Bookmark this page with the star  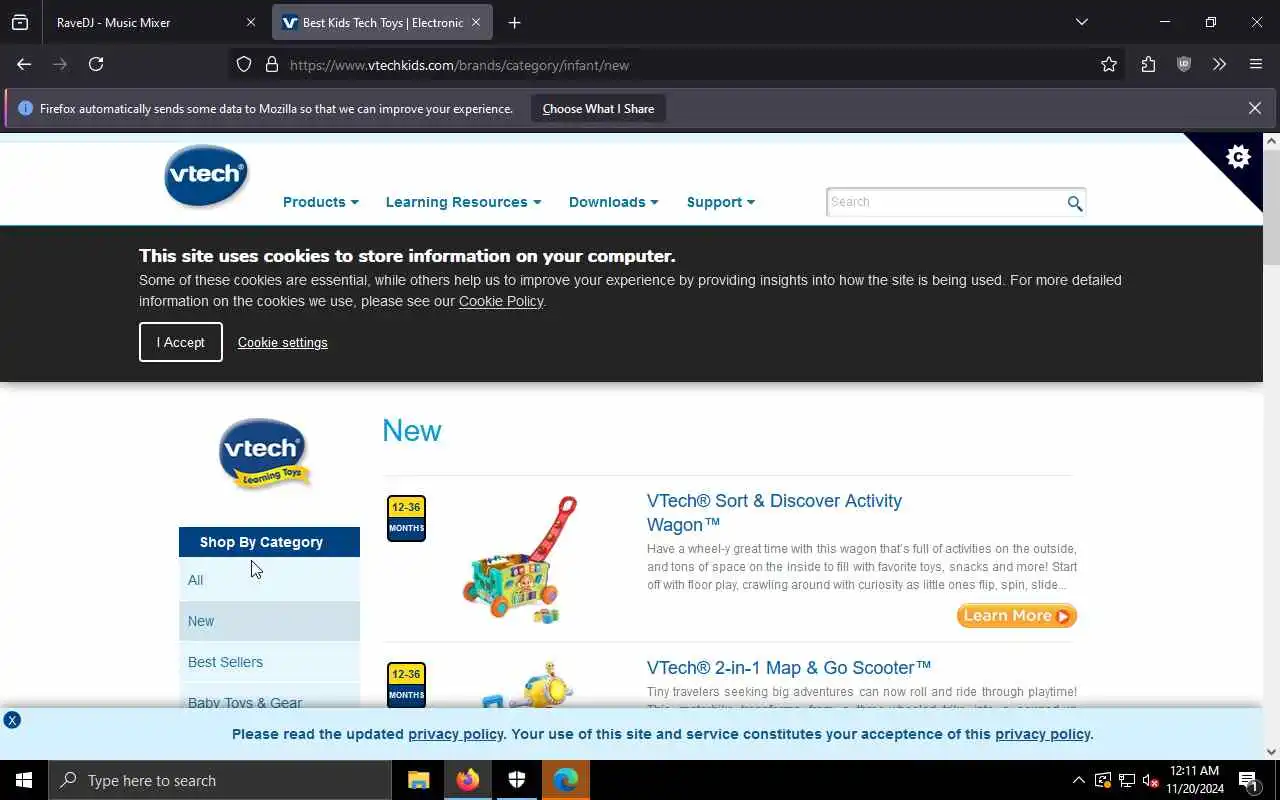[x=1109, y=65]
